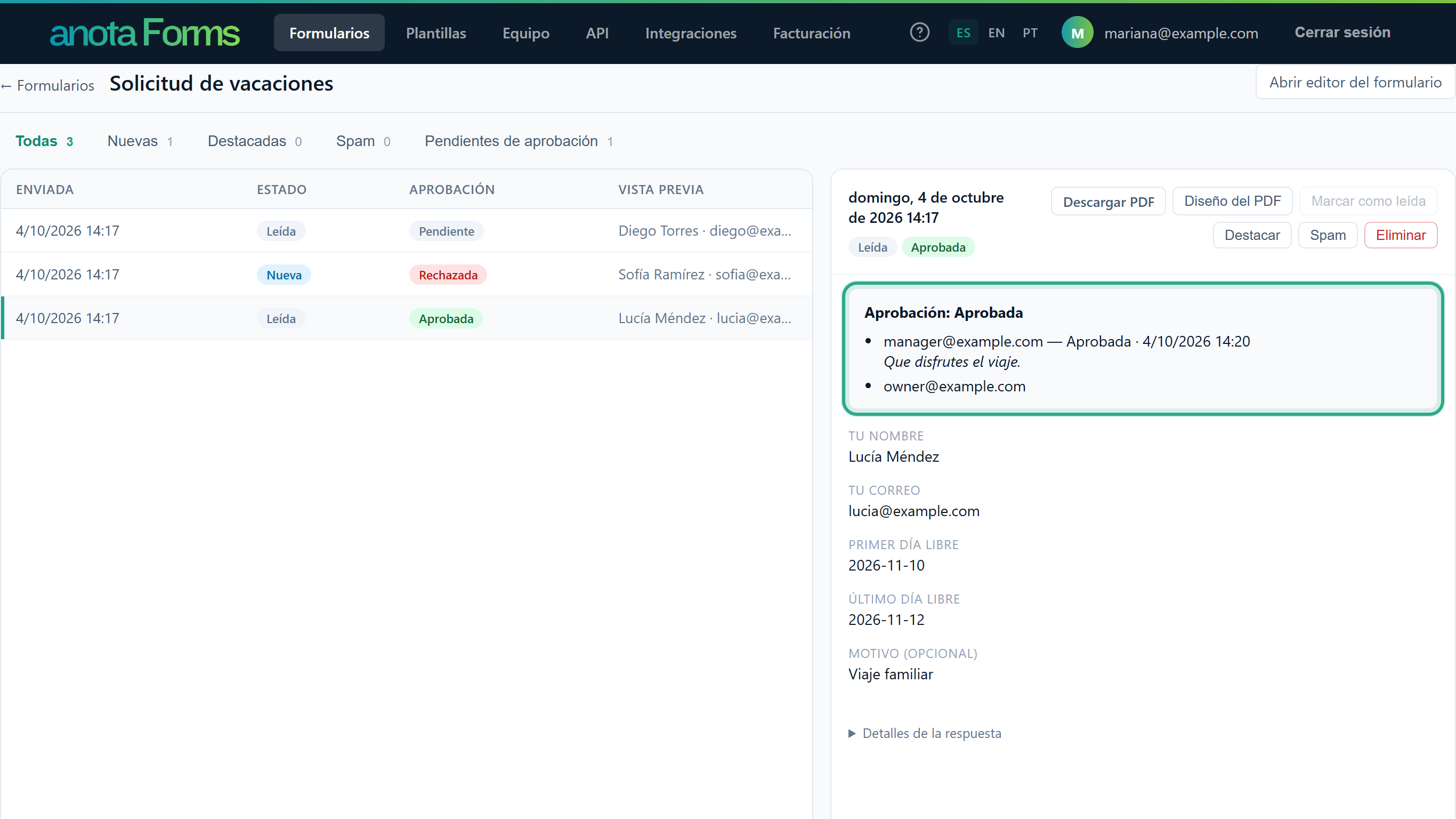Click the red Eliminar button
The width and height of the screenshot is (1456, 819).
1401,235
